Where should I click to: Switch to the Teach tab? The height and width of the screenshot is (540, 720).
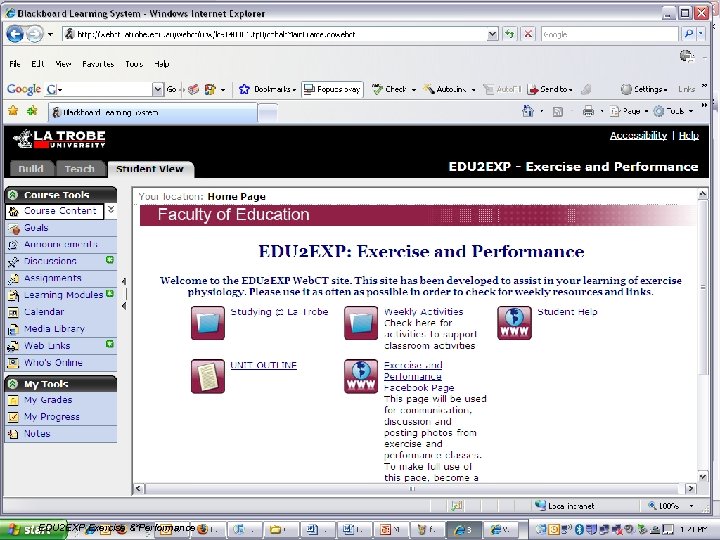click(79, 169)
